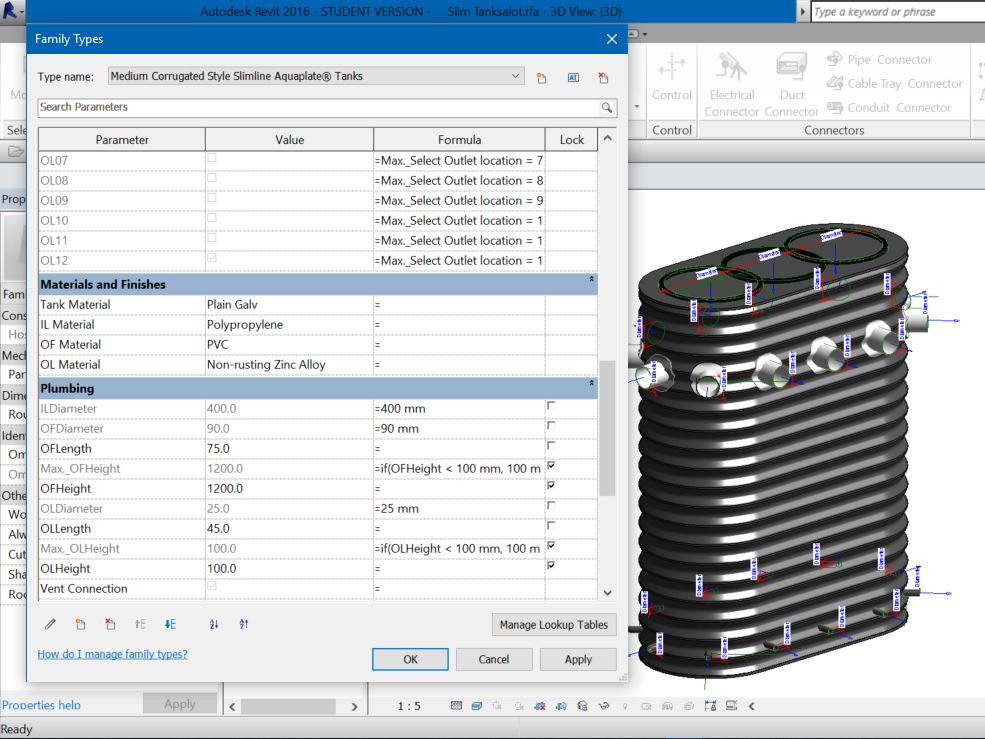Sort parameters in descending order
Image resolution: width=985 pixels, height=739 pixels.
pos(244,624)
